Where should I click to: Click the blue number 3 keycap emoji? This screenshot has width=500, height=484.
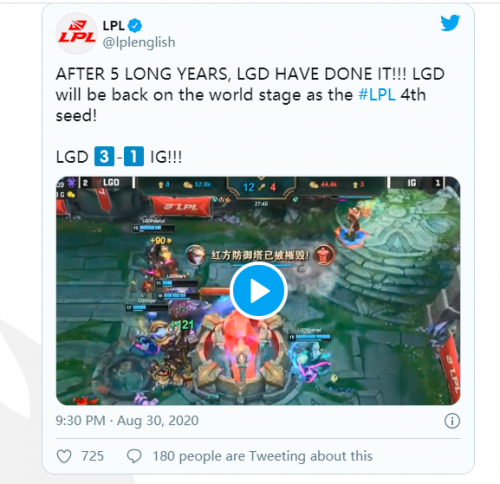coord(104,156)
